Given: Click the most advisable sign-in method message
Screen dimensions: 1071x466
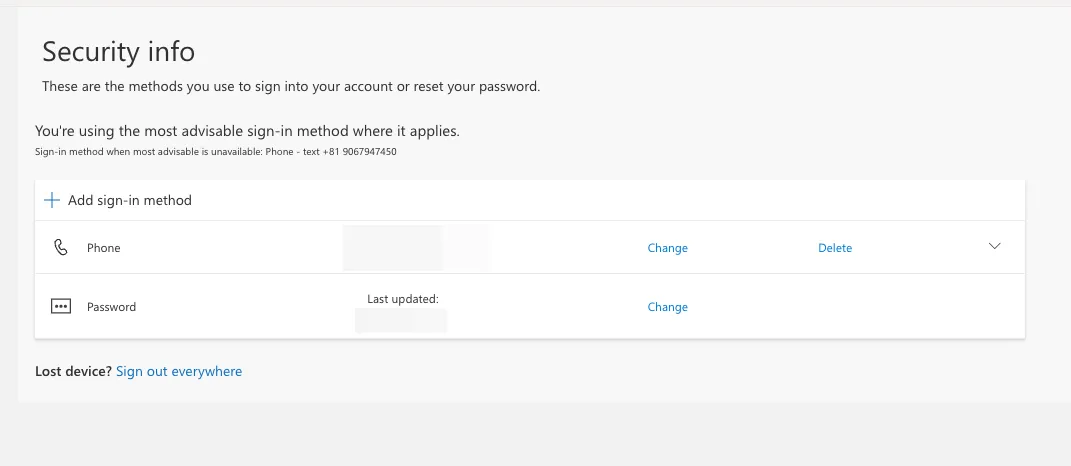Looking at the screenshot, I should point(247,131).
